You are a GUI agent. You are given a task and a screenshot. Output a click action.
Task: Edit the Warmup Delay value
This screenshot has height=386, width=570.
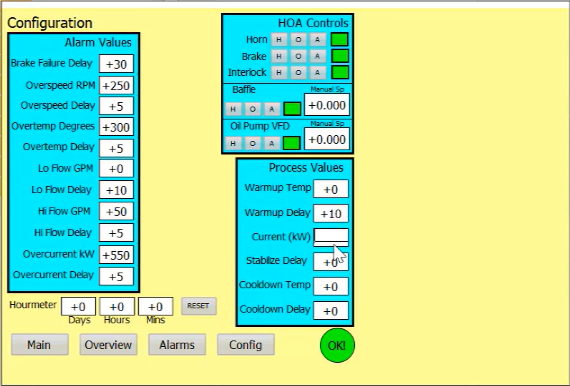click(x=331, y=213)
